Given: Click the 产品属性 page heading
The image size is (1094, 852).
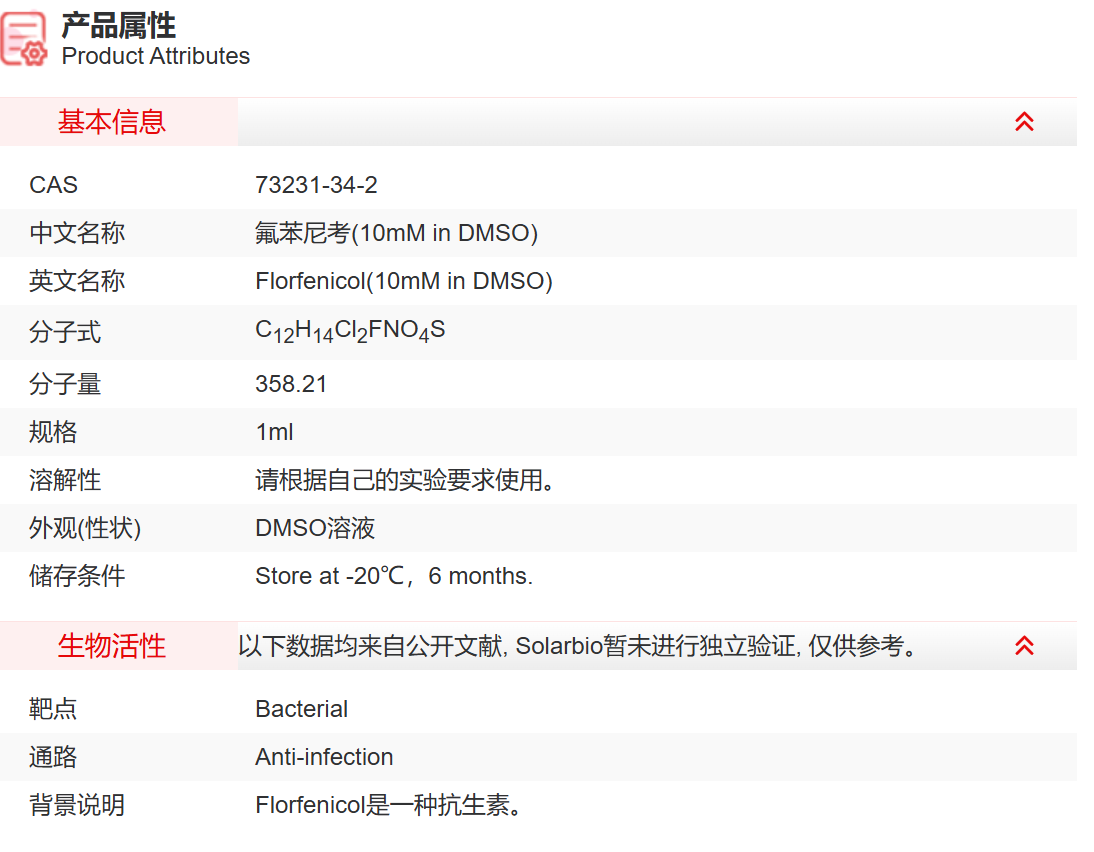Looking at the screenshot, I should 118,25.
